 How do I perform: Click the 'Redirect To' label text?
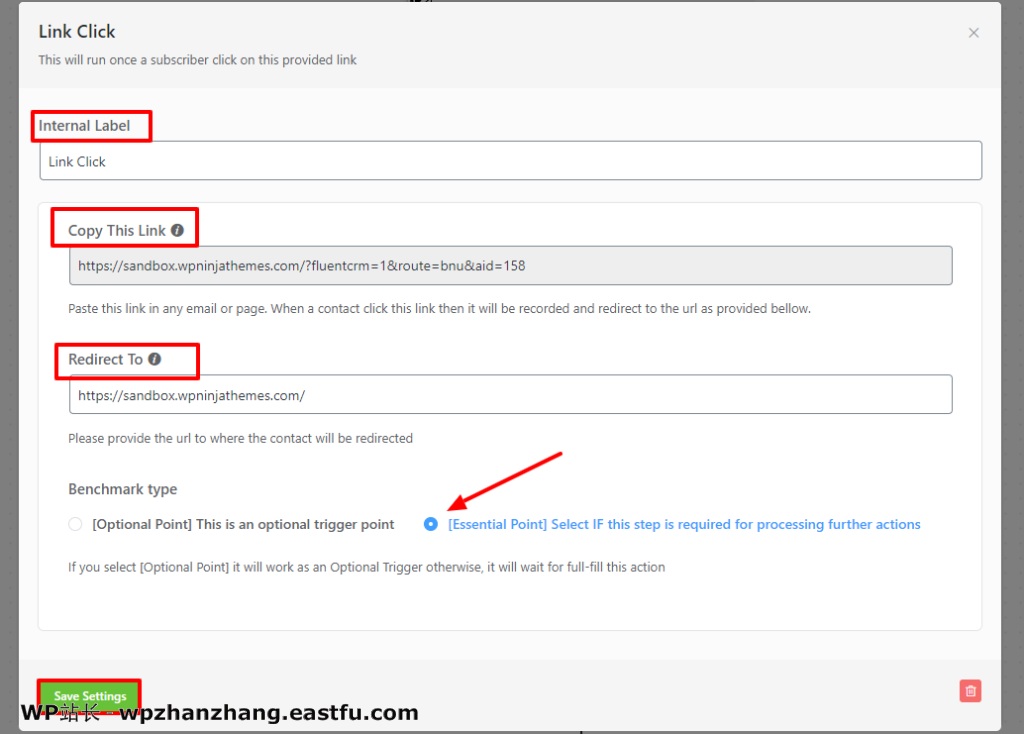105,359
